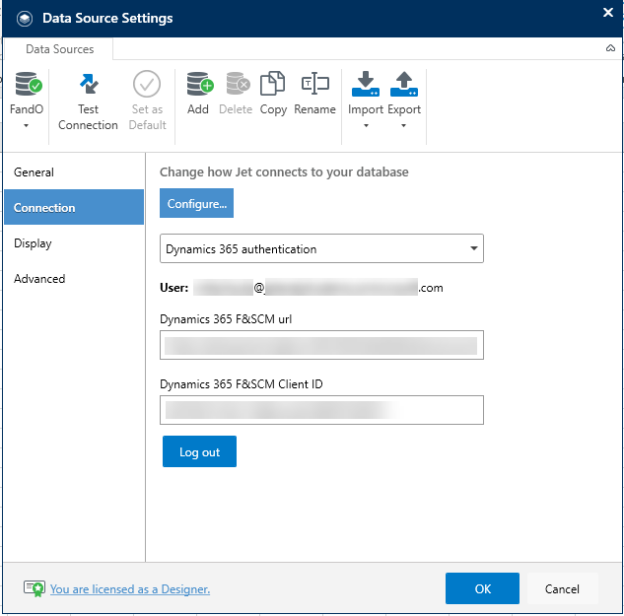Run Test Connection

pyautogui.click(x=88, y=101)
